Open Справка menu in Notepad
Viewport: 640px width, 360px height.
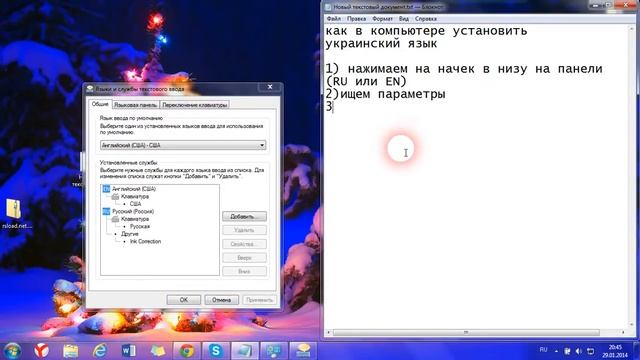pyautogui.click(x=426, y=19)
